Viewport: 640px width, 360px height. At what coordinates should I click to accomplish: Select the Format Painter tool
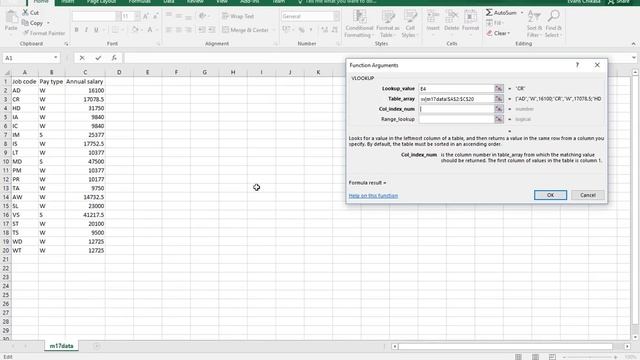point(43,33)
